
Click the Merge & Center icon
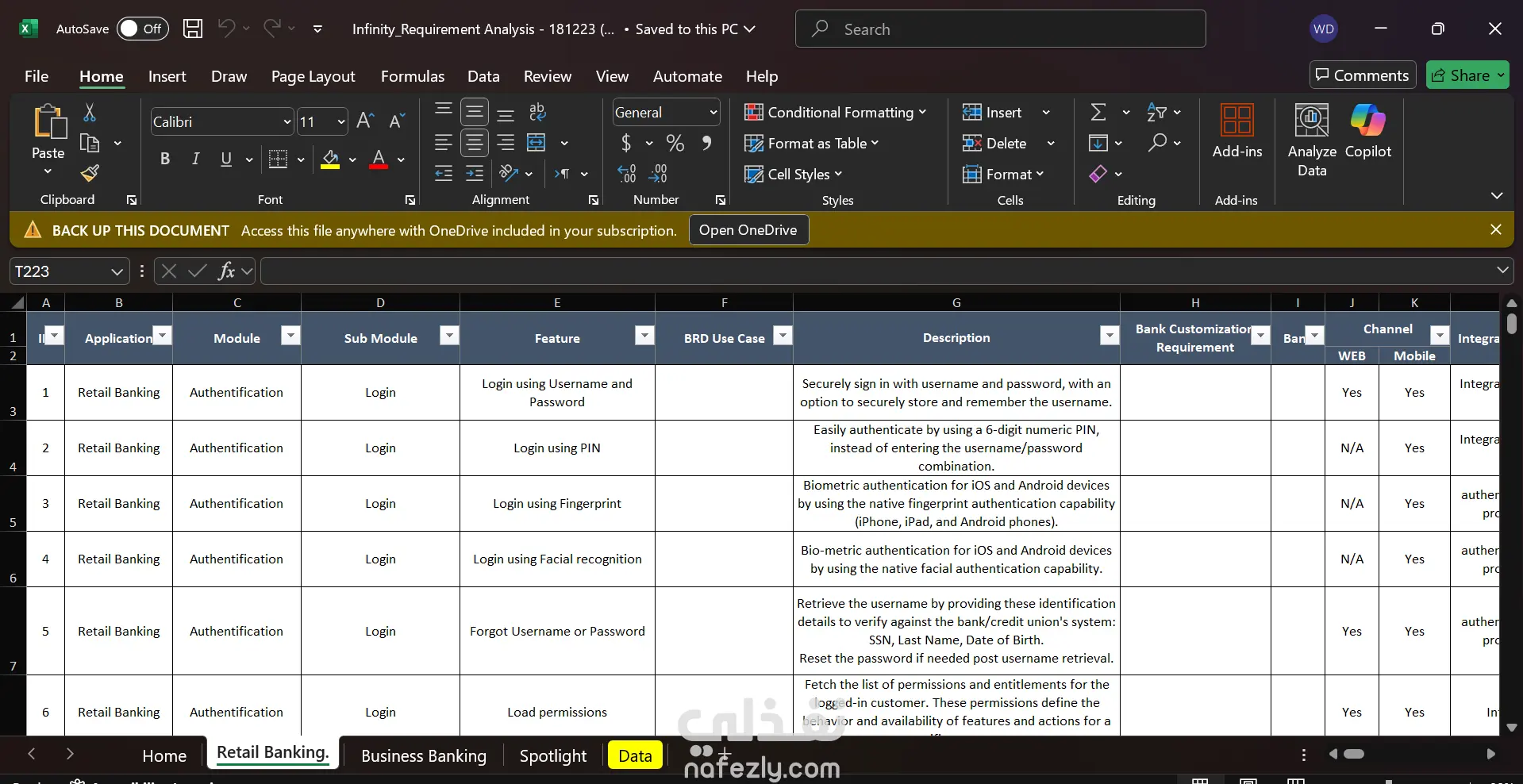(x=537, y=143)
